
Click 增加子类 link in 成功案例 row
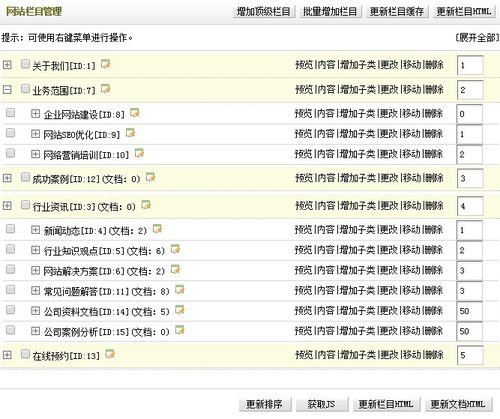[358, 178]
